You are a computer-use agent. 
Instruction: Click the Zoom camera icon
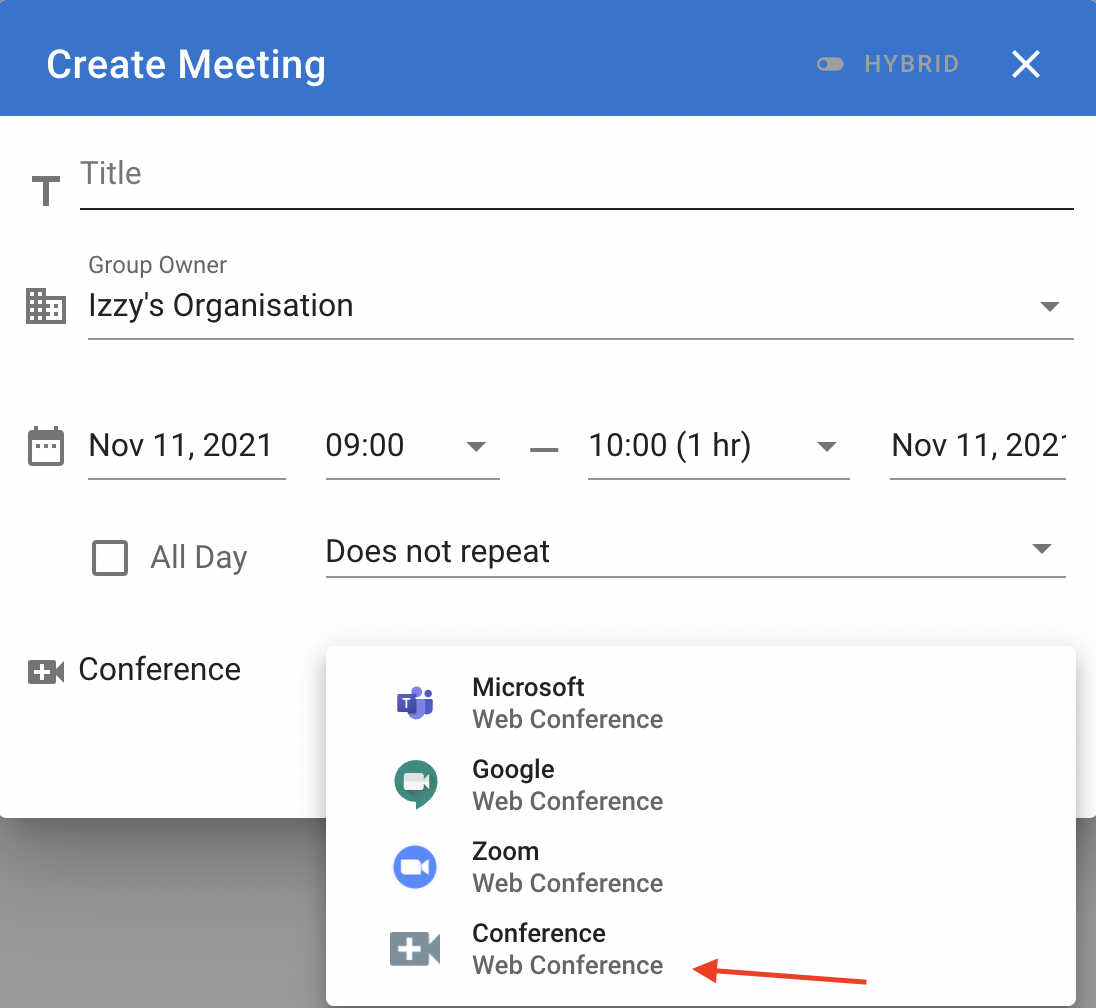(415, 867)
